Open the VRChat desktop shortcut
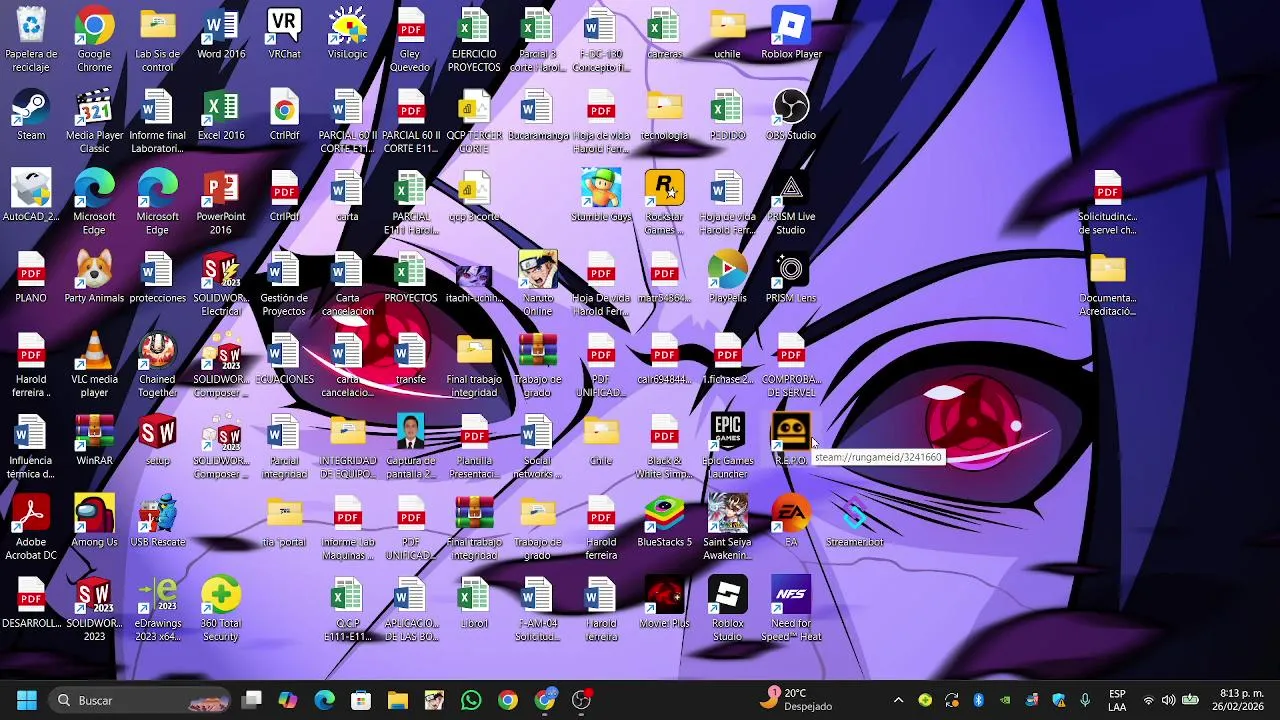The height and width of the screenshot is (720, 1280). pos(284,34)
